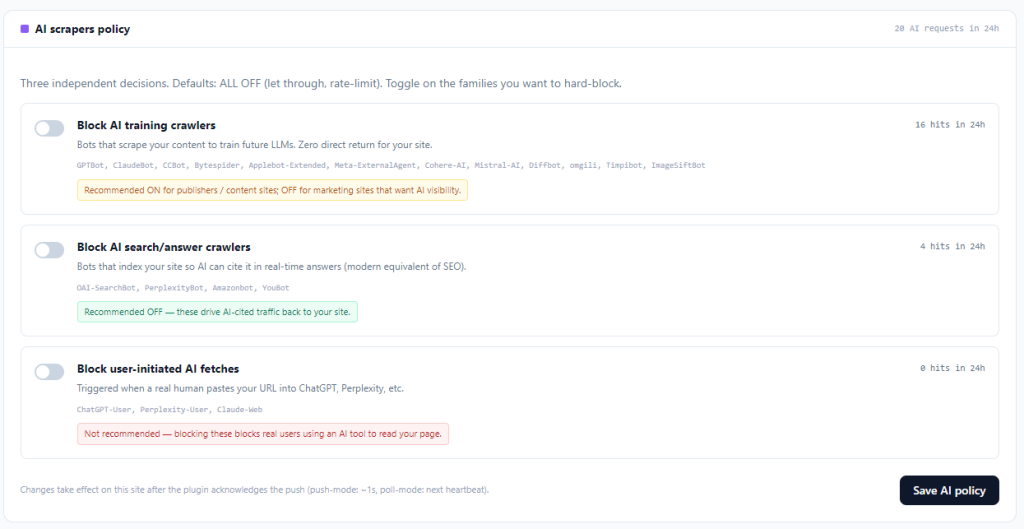Image resolution: width=1024 pixels, height=529 pixels.
Task: Turn on Block AI search/answer crawlers switch
Action: [x=50, y=250]
